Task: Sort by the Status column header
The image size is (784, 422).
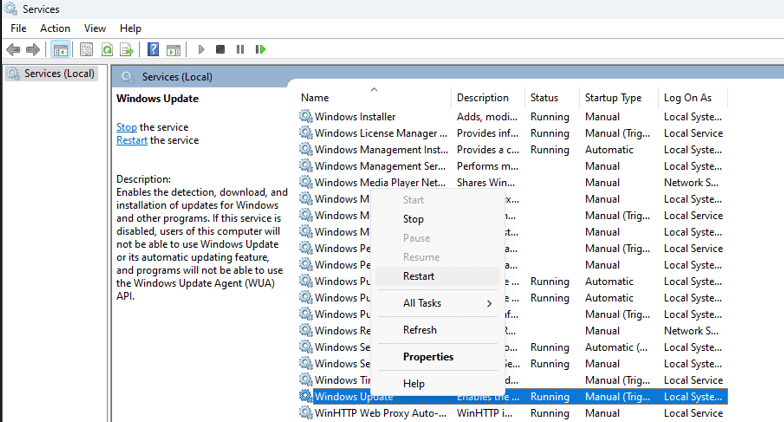Action: pos(552,98)
